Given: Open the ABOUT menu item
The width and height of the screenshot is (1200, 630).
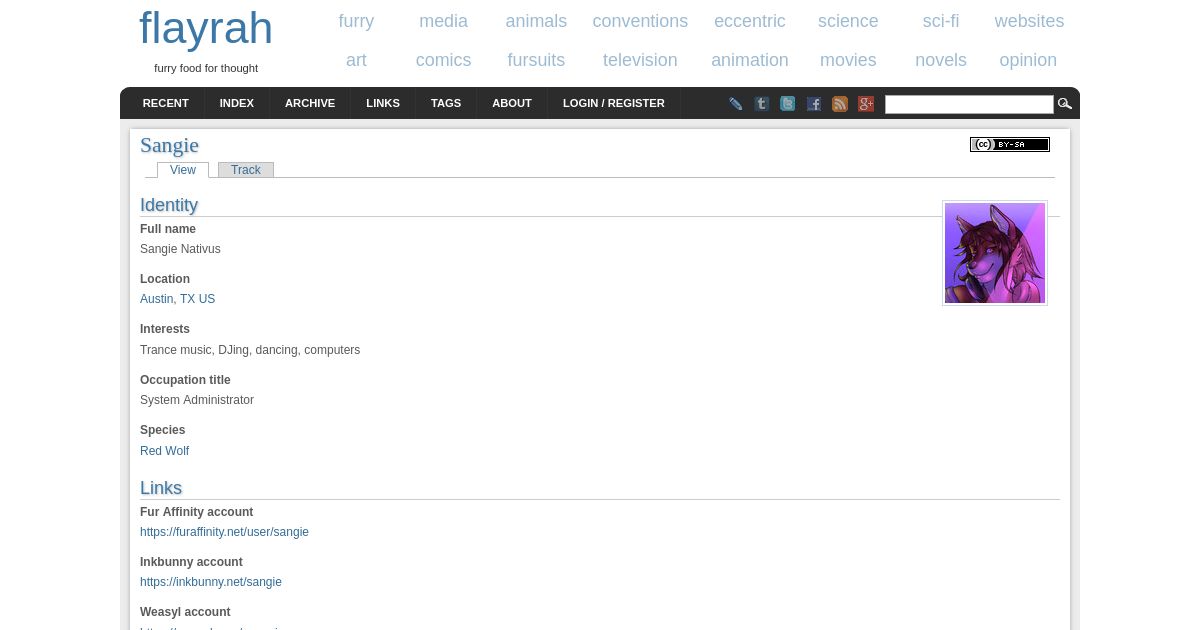Looking at the screenshot, I should coord(512,103).
